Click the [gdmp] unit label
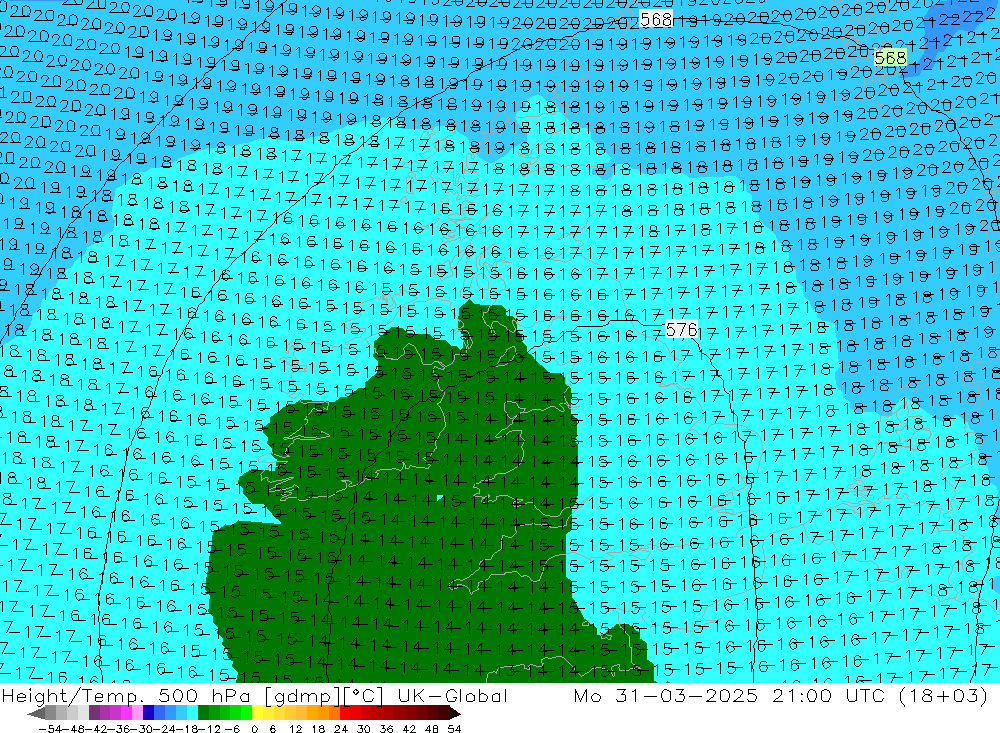Image resolution: width=1000 pixels, height=733 pixels. 303,696
